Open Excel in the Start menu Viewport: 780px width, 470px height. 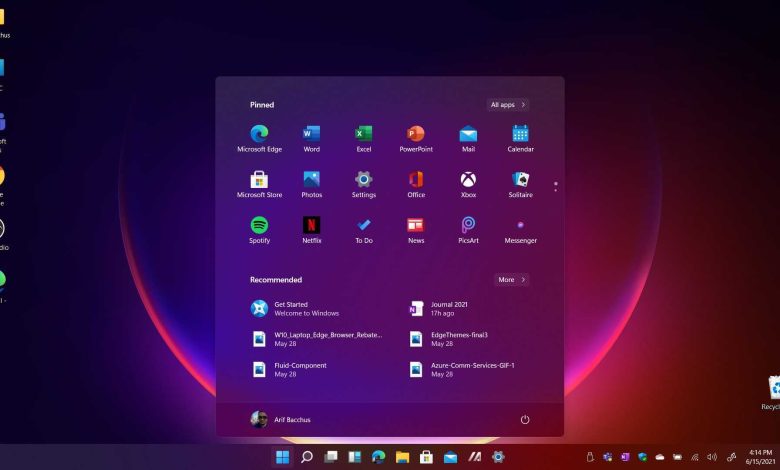tap(364, 134)
